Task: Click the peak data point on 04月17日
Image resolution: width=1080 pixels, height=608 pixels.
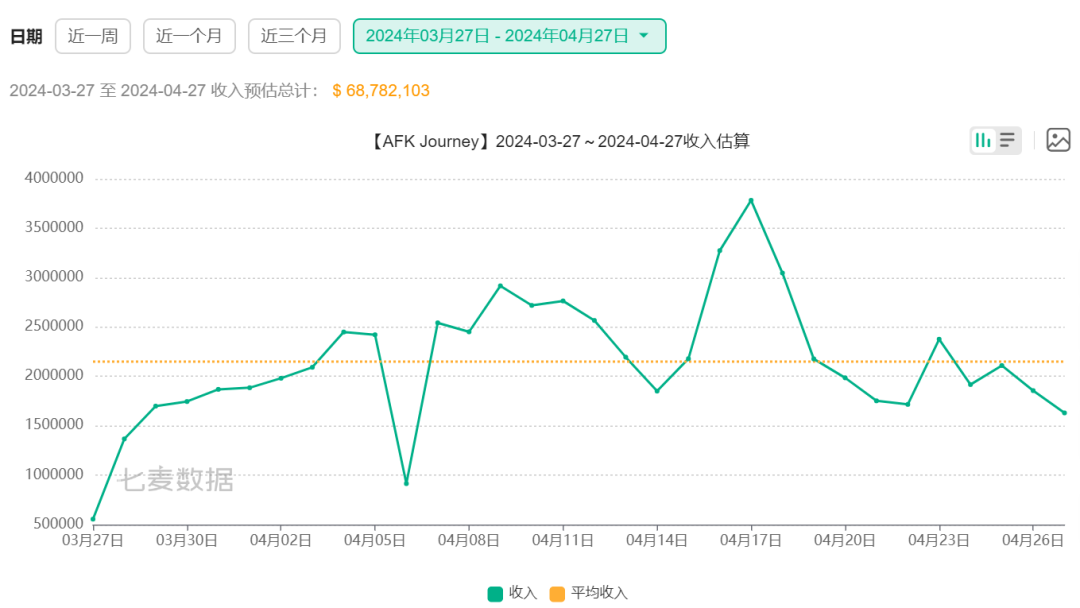Action: (x=751, y=200)
